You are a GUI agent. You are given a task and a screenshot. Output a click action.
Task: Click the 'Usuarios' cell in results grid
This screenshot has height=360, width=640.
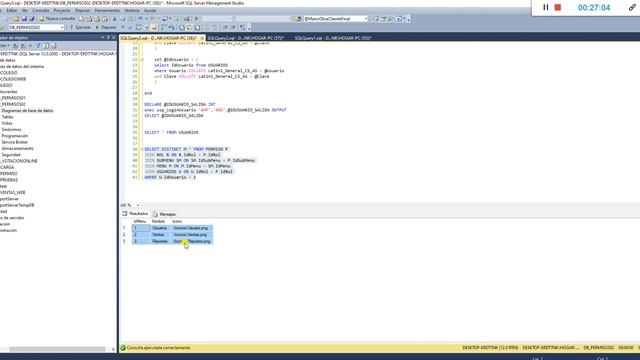(161, 228)
